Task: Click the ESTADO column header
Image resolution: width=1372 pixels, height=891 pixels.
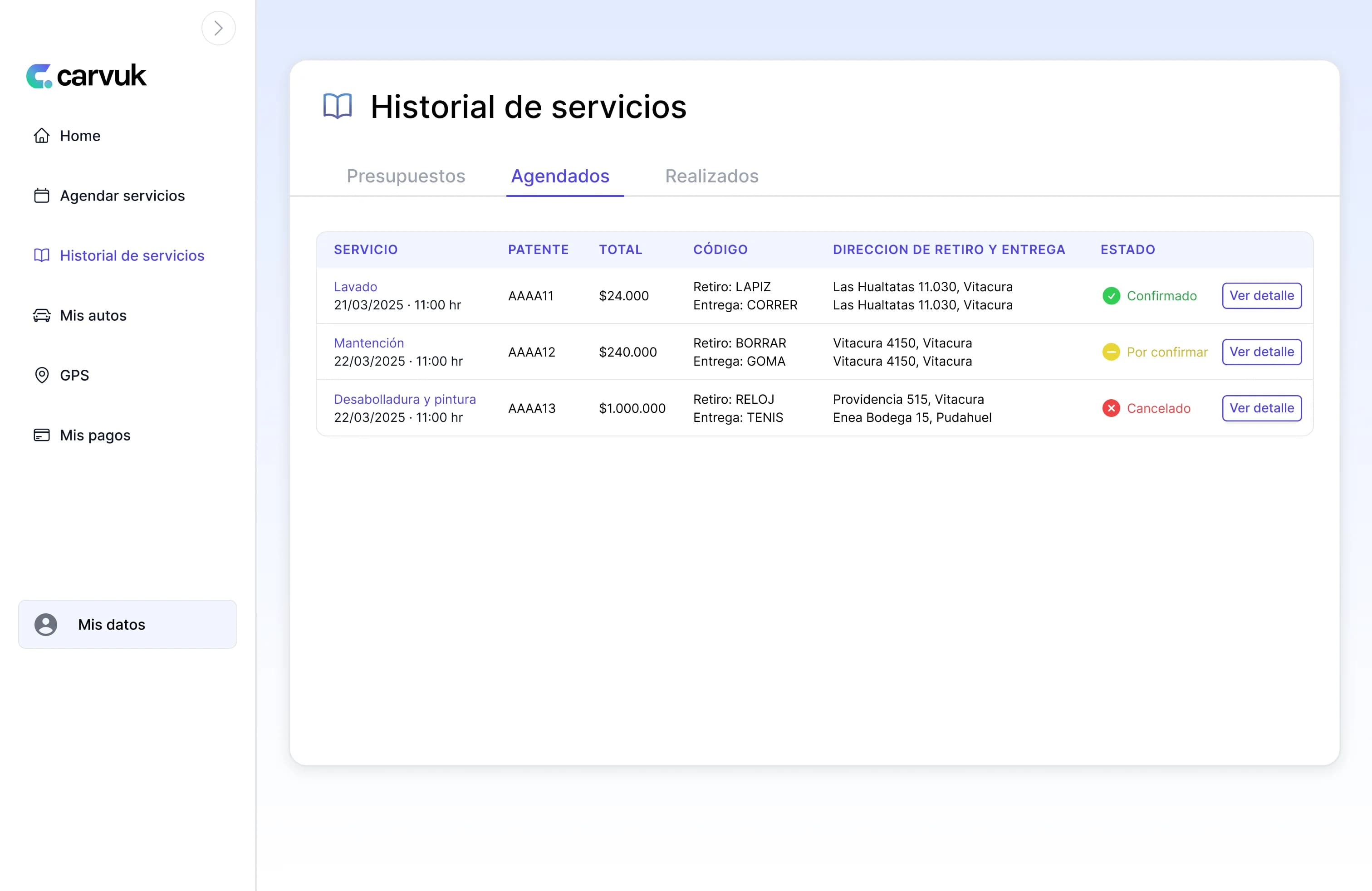Action: tap(1127, 250)
